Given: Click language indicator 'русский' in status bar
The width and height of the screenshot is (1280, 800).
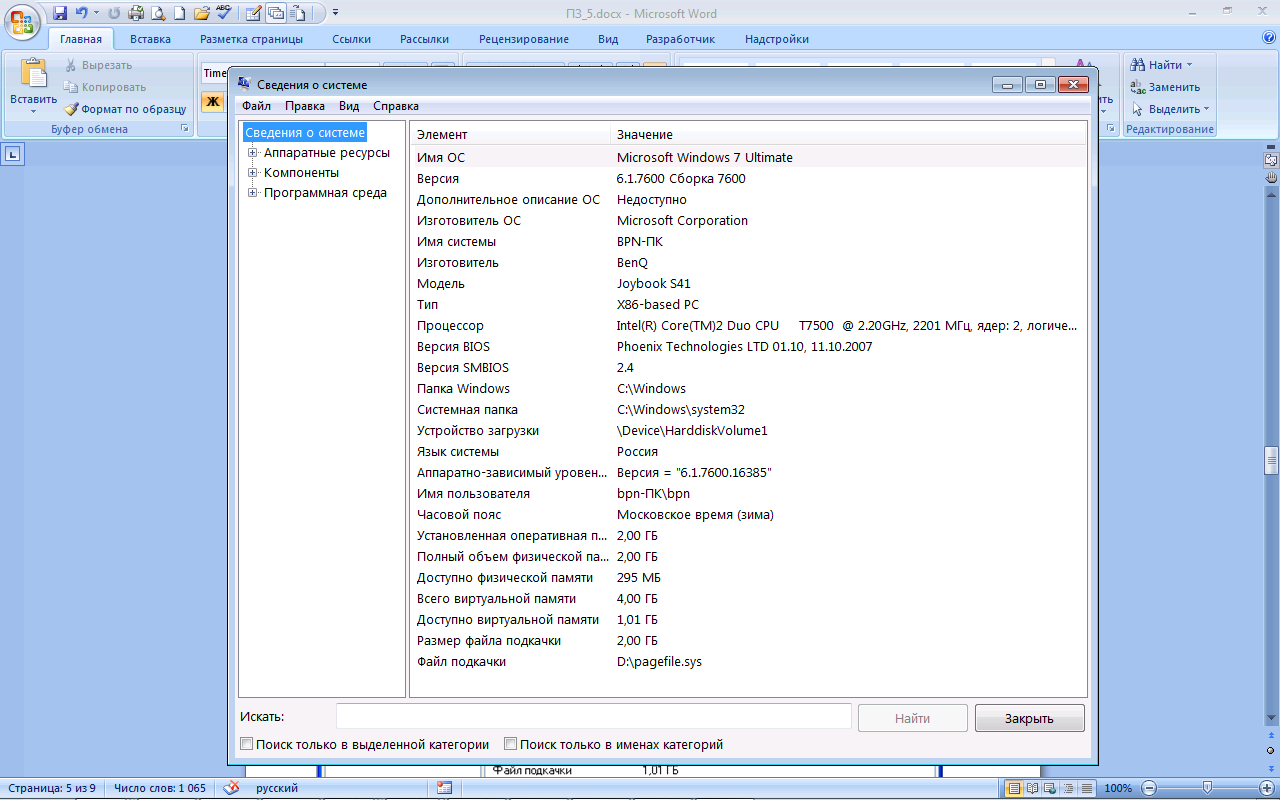Looking at the screenshot, I should [x=277, y=788].
